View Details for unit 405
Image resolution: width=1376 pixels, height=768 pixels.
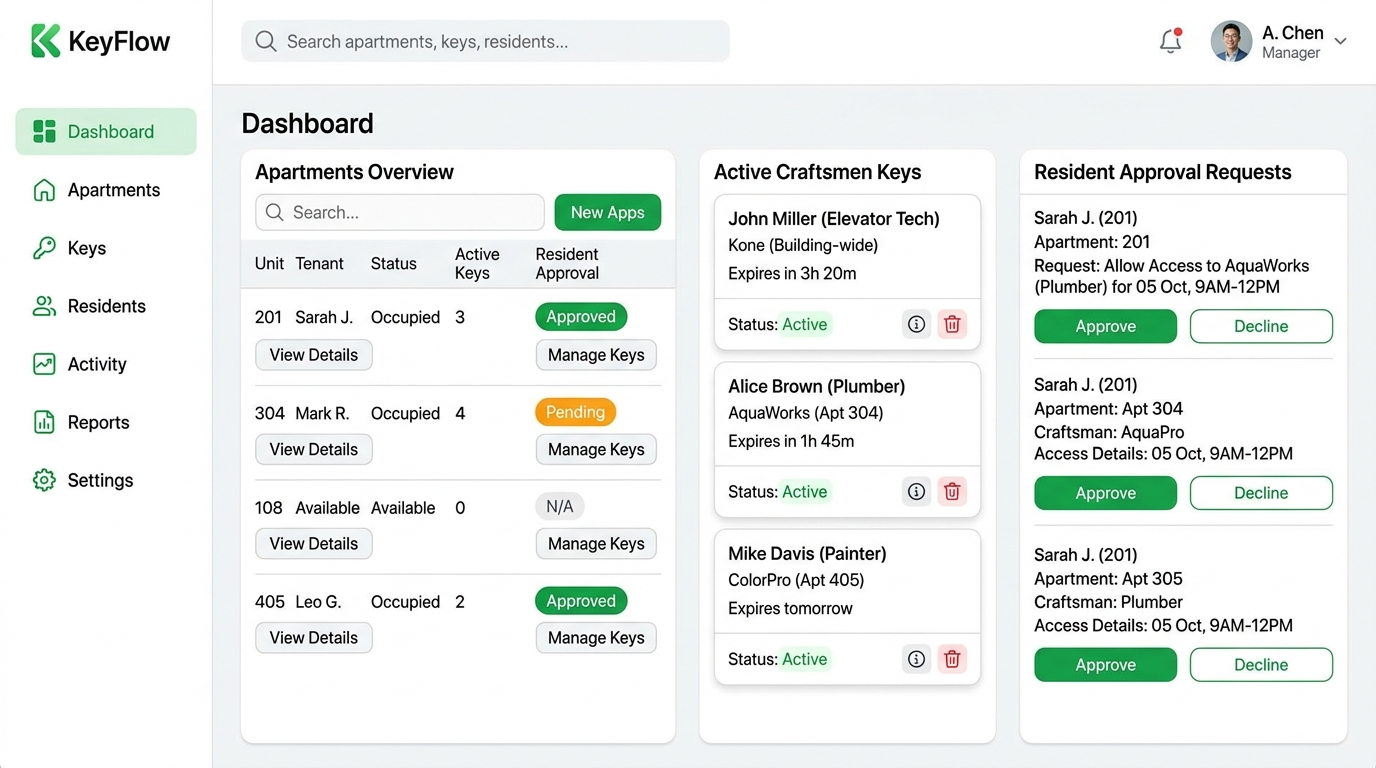[314, 638]
